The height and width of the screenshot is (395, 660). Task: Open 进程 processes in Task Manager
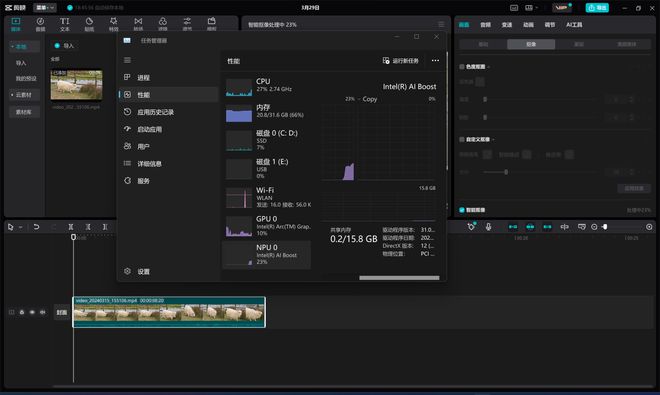(168, 77)
